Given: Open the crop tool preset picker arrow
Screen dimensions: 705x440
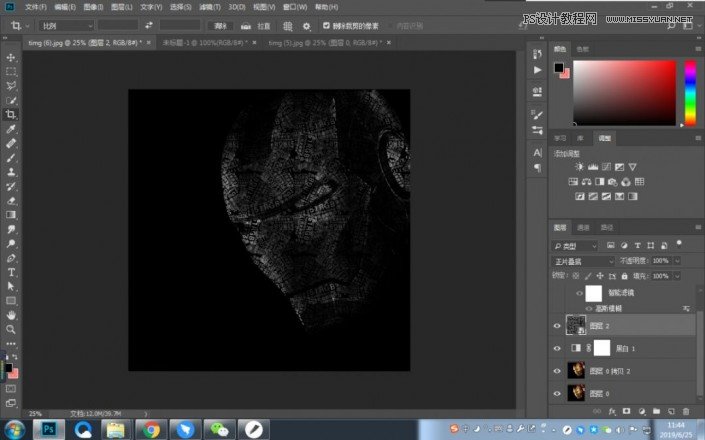Looking at the screenshot, I should tap(27, 26).
